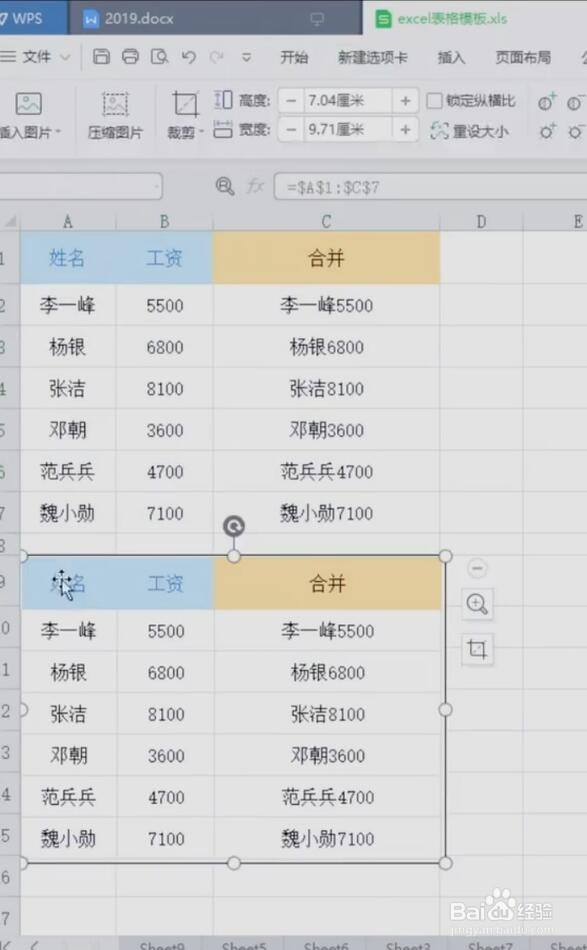Click the rotation handle of pasted picture
This screenshot has height=950, width=587.
click(x=234, y=526)
